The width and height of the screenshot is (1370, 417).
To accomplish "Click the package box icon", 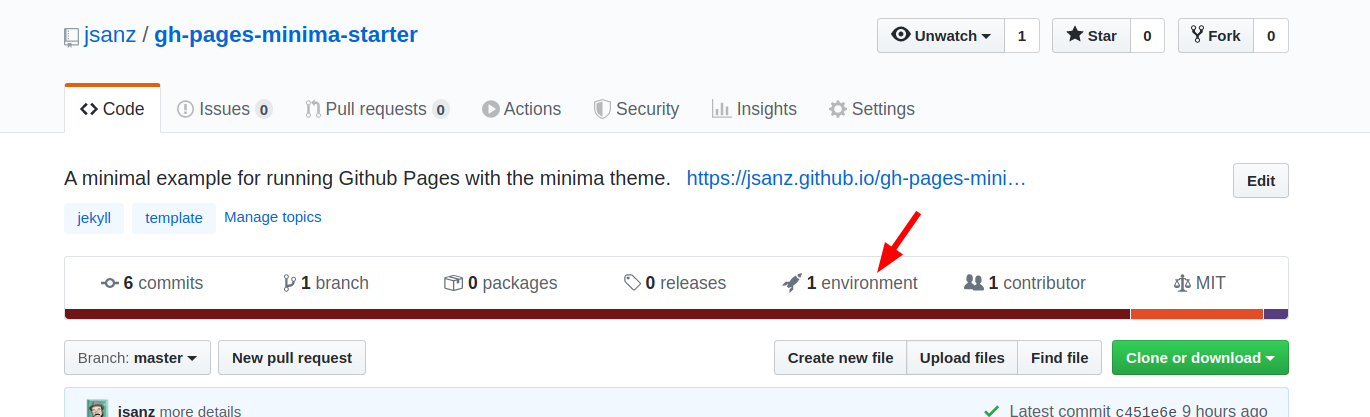I will [x=453, y=283].
